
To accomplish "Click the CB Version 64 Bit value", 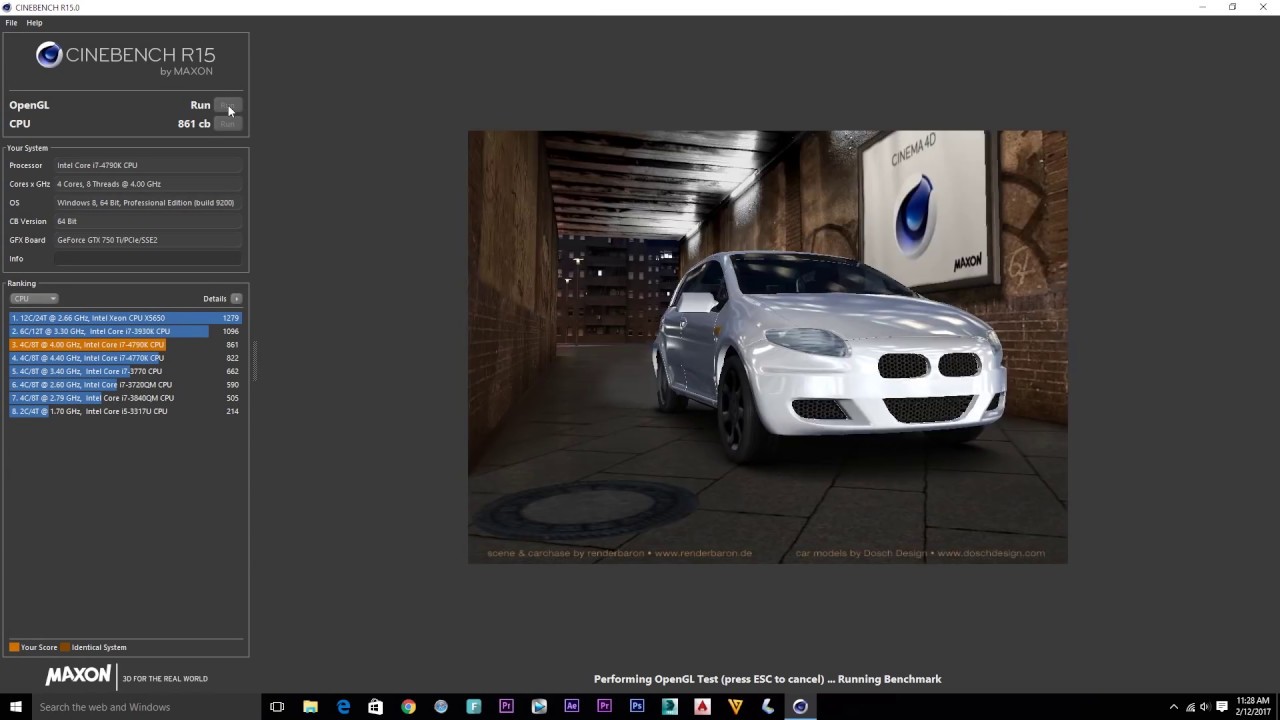I will pos(148,221).
